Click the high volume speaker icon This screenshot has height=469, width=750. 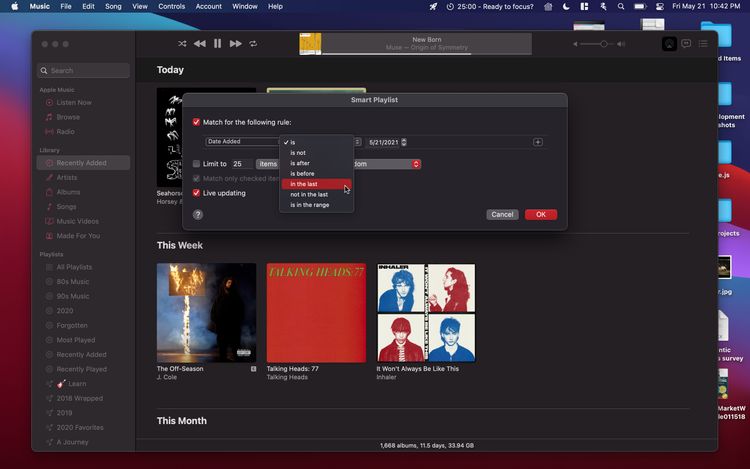(x=621, y=44)
